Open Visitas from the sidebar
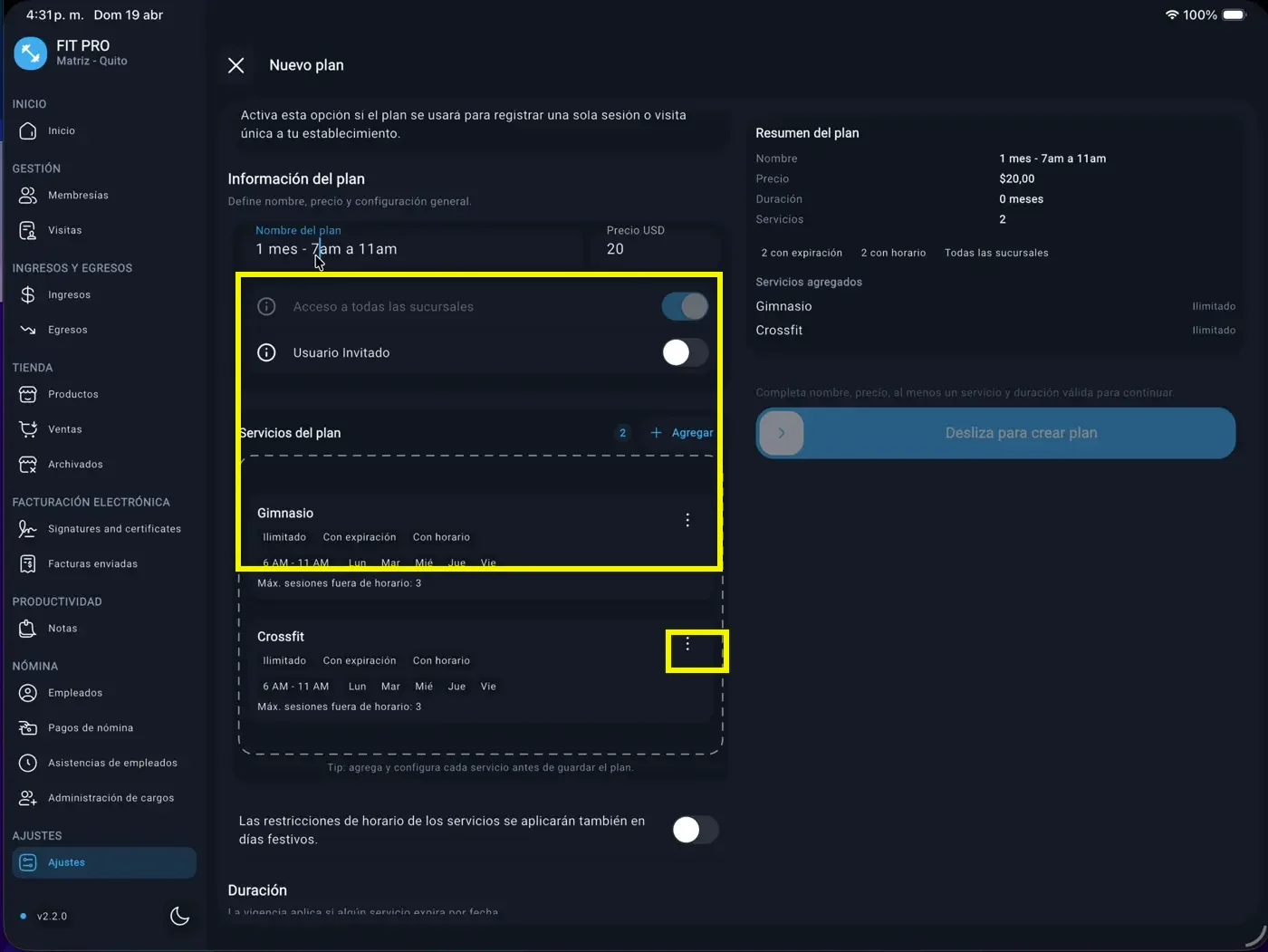This screenshot has height=952, width=1268. click(x=28, y=230)
